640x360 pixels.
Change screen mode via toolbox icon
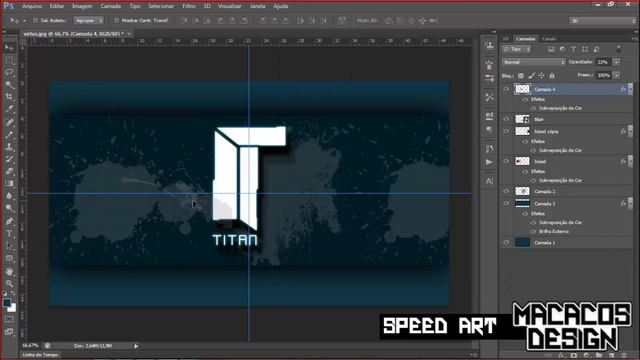coord(9,332)
